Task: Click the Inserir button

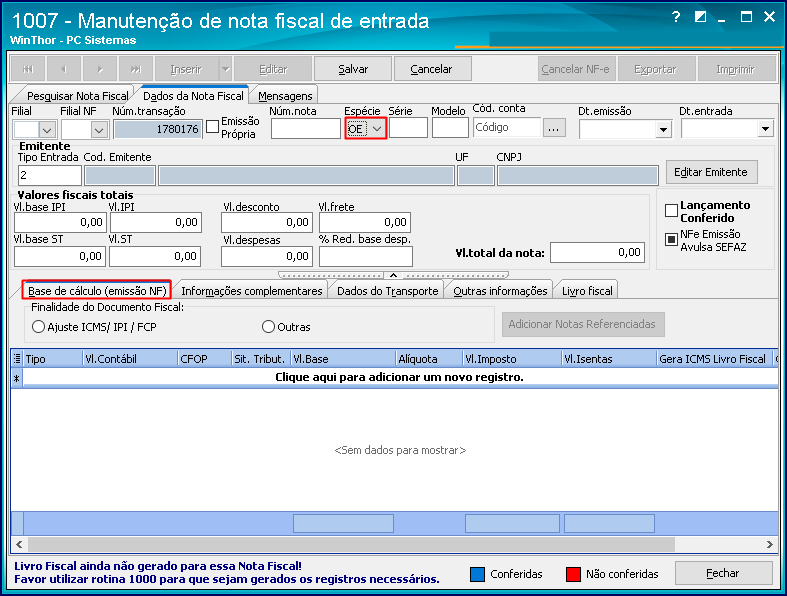Action: (x=187, y=69)
